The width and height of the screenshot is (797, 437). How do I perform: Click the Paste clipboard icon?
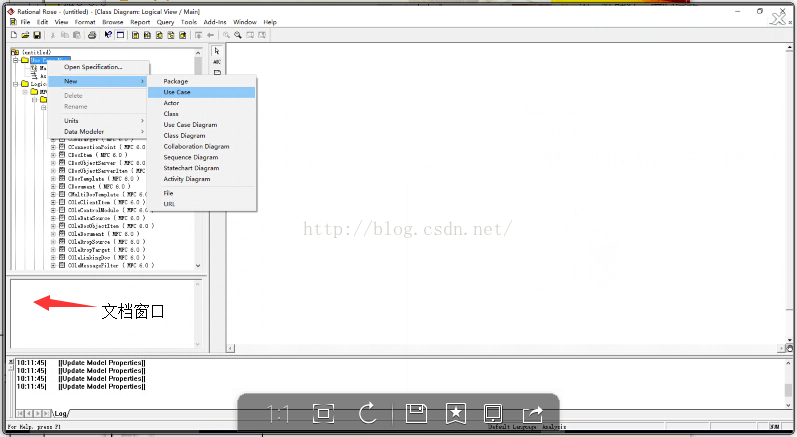click(x=76, y=35)
